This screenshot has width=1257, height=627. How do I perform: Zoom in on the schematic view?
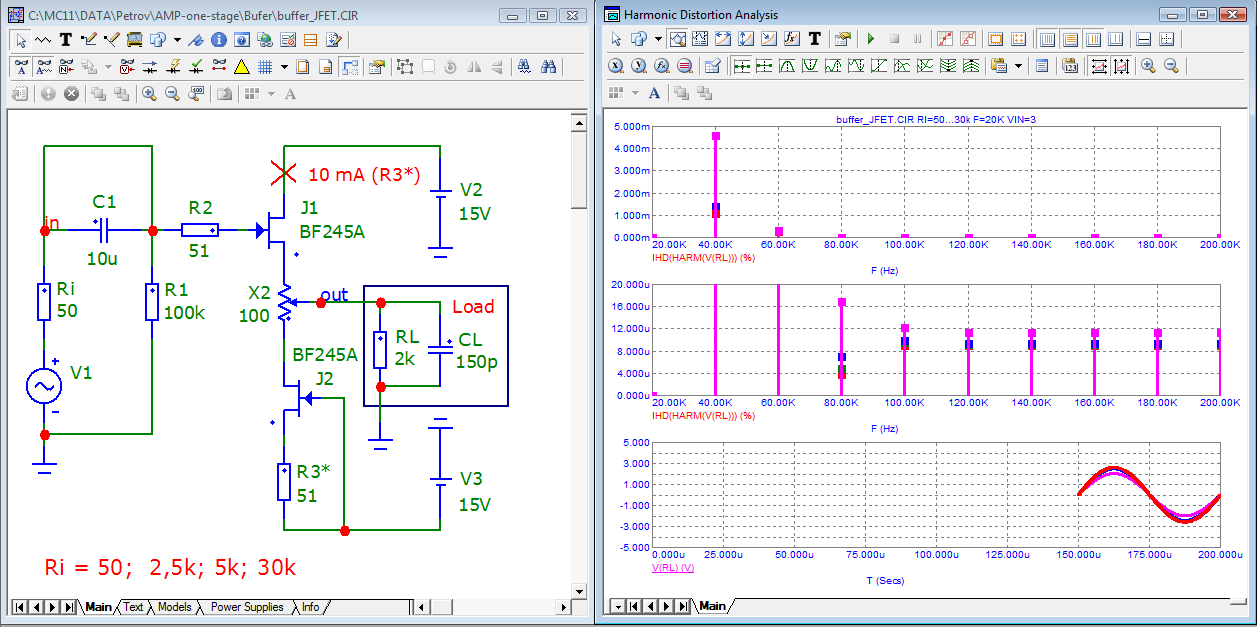(x=149, y=94)
